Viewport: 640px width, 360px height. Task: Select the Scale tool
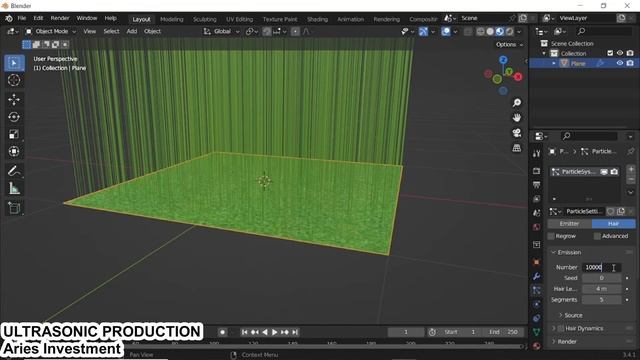coord(14,134)
